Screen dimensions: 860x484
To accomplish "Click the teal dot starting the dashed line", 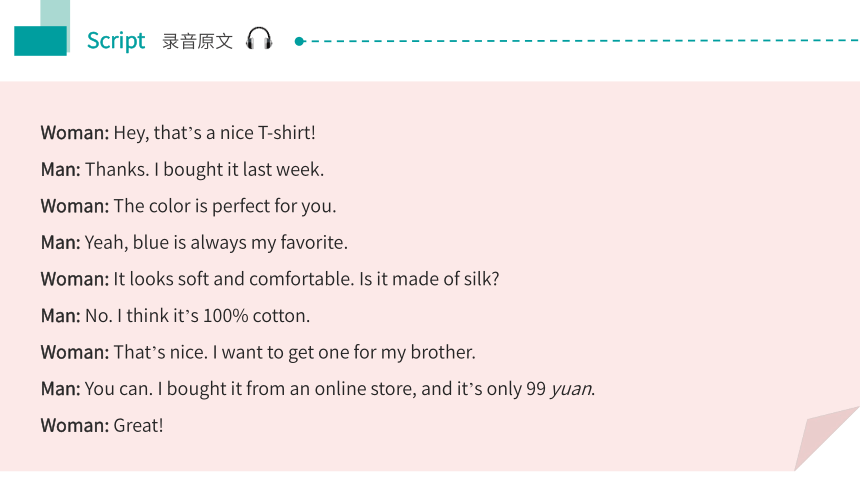I will 299,41.
